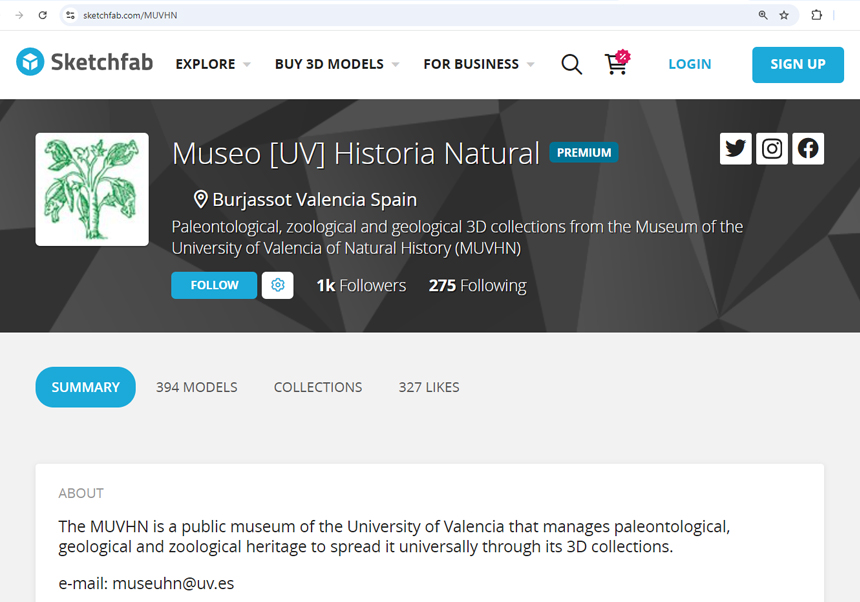The image size is (860, 602).
Task: Open the 394 Models tab
Action: 196,387
